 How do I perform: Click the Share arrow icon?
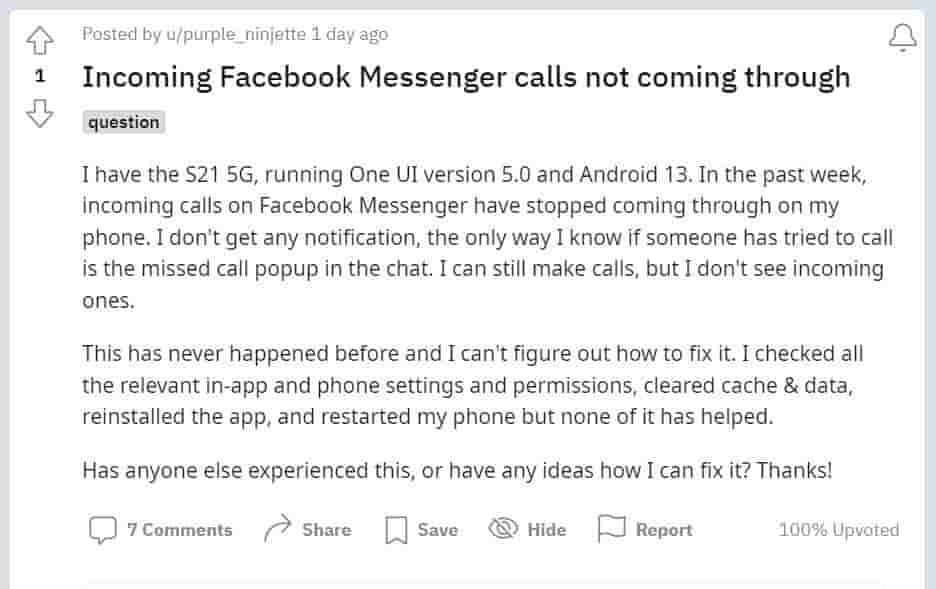pos(277,530)
